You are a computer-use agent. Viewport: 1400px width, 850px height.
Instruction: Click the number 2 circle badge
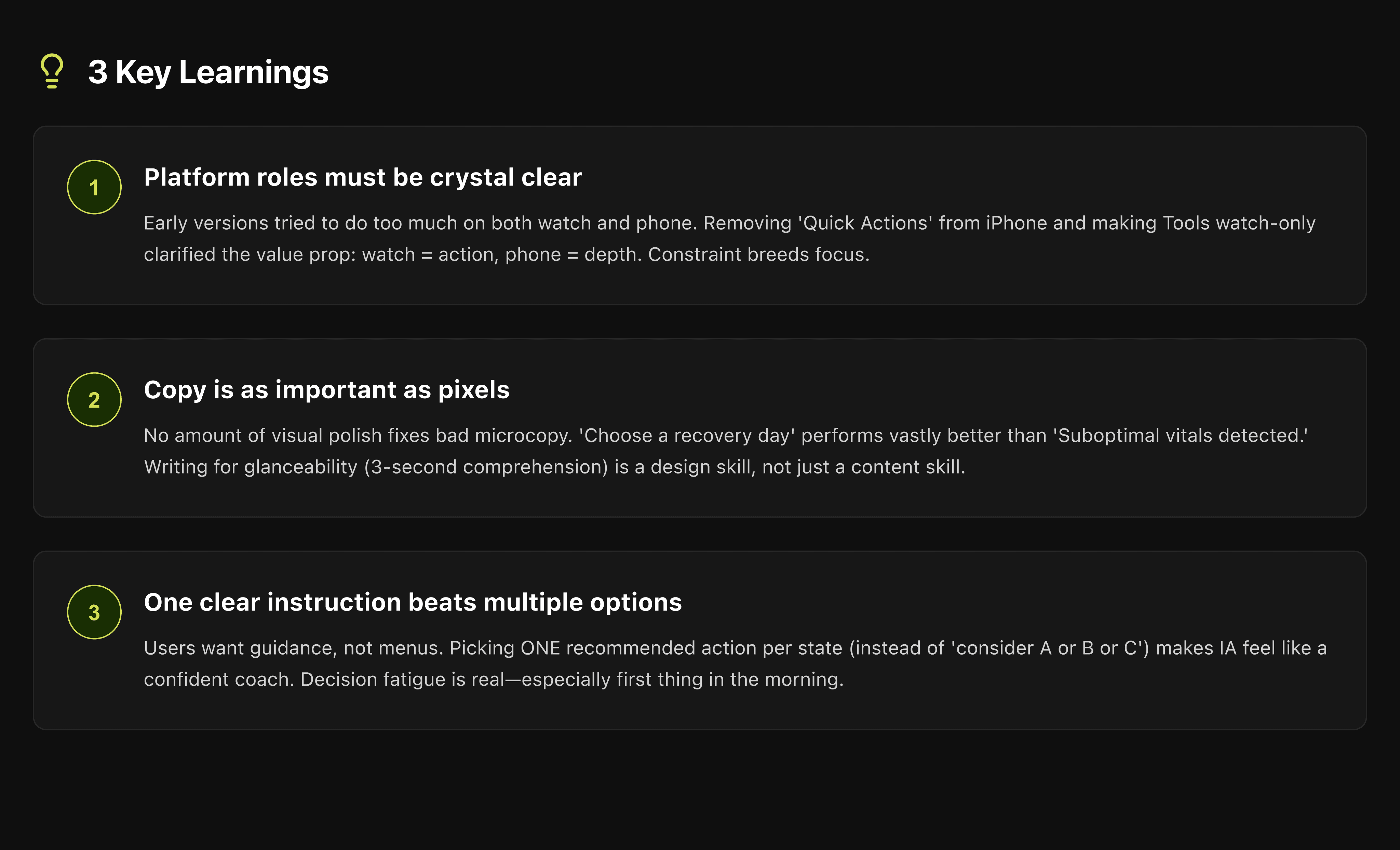tap(94, 400)
